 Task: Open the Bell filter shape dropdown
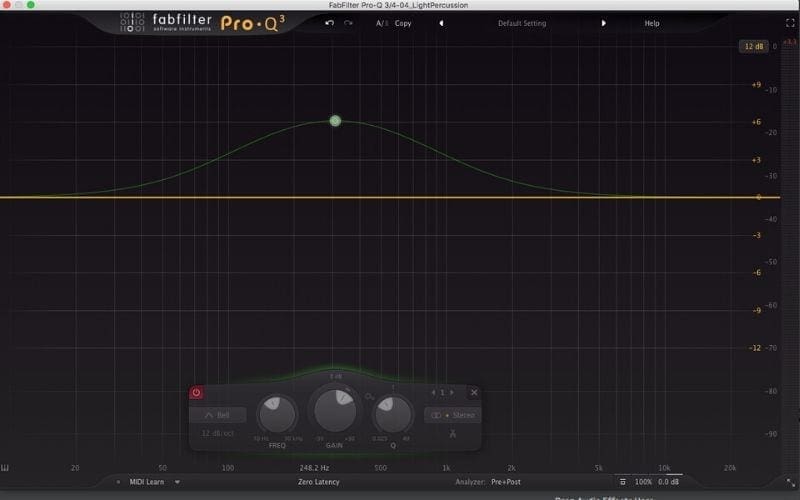[x=218, y=415]
